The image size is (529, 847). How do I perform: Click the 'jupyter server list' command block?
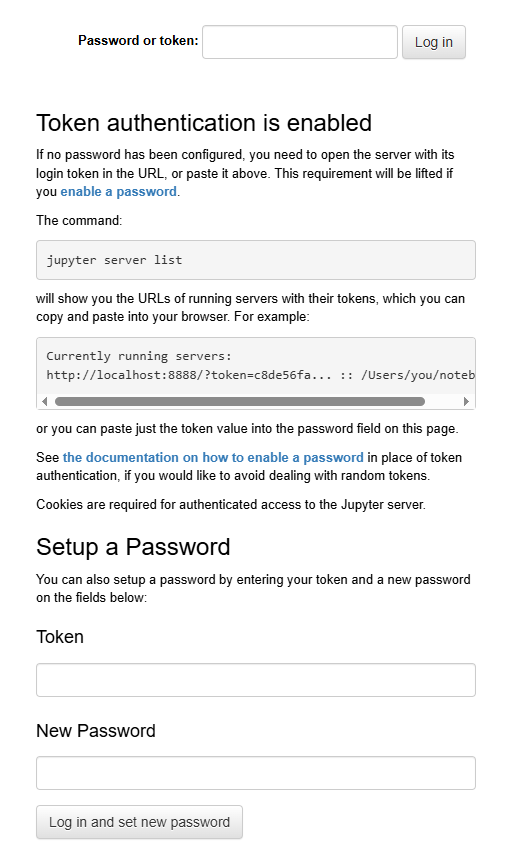(x=256, y=260)
